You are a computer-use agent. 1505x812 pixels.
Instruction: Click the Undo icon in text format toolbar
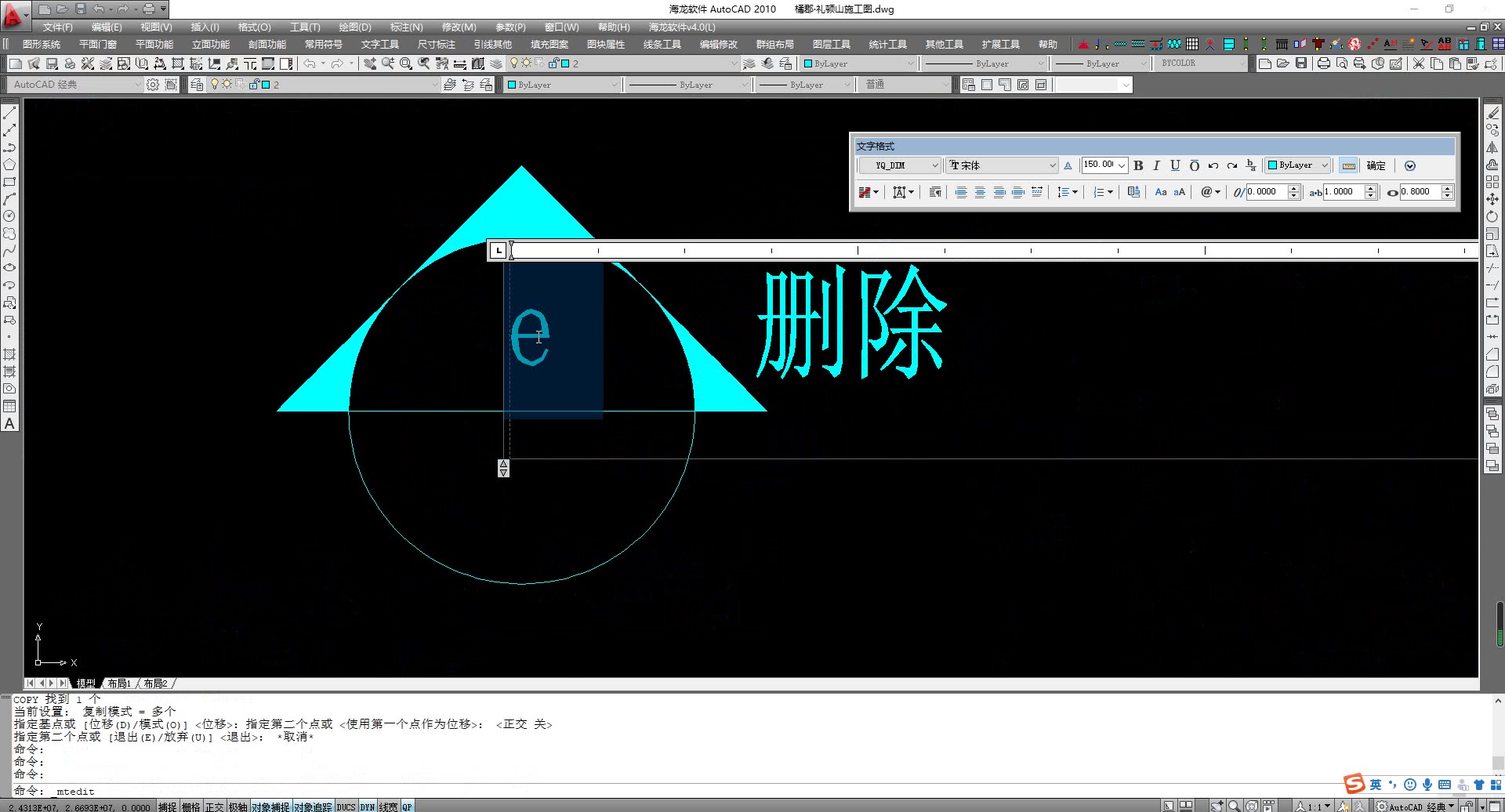(1213, 165)
